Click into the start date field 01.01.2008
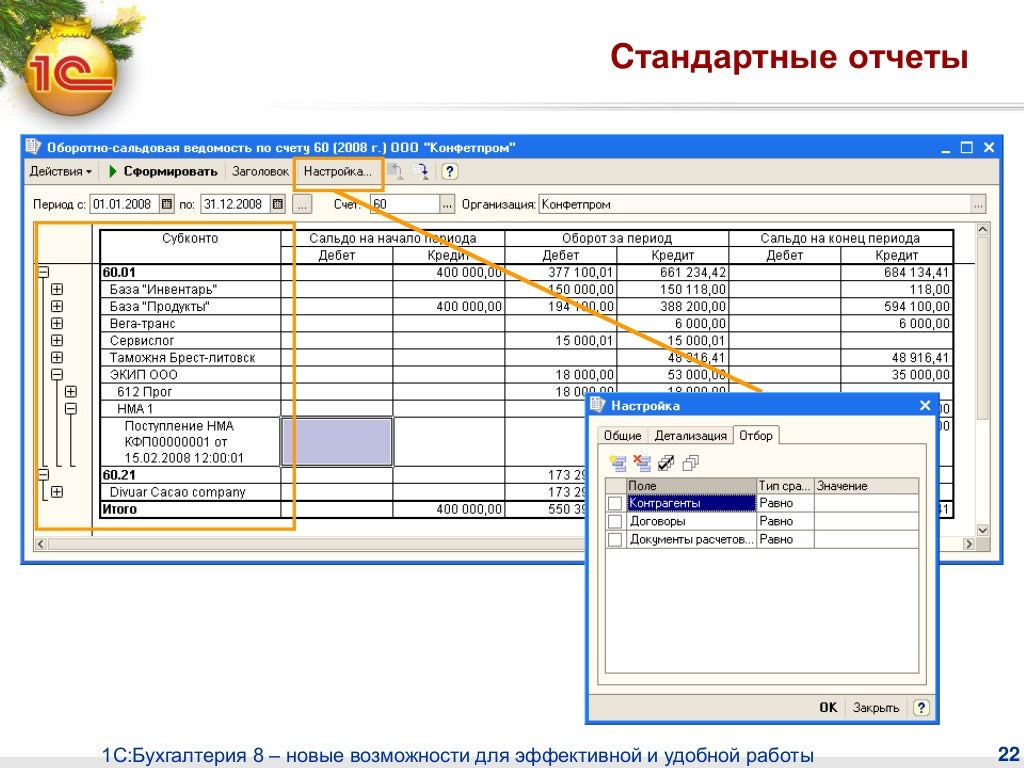 (125, 204)
